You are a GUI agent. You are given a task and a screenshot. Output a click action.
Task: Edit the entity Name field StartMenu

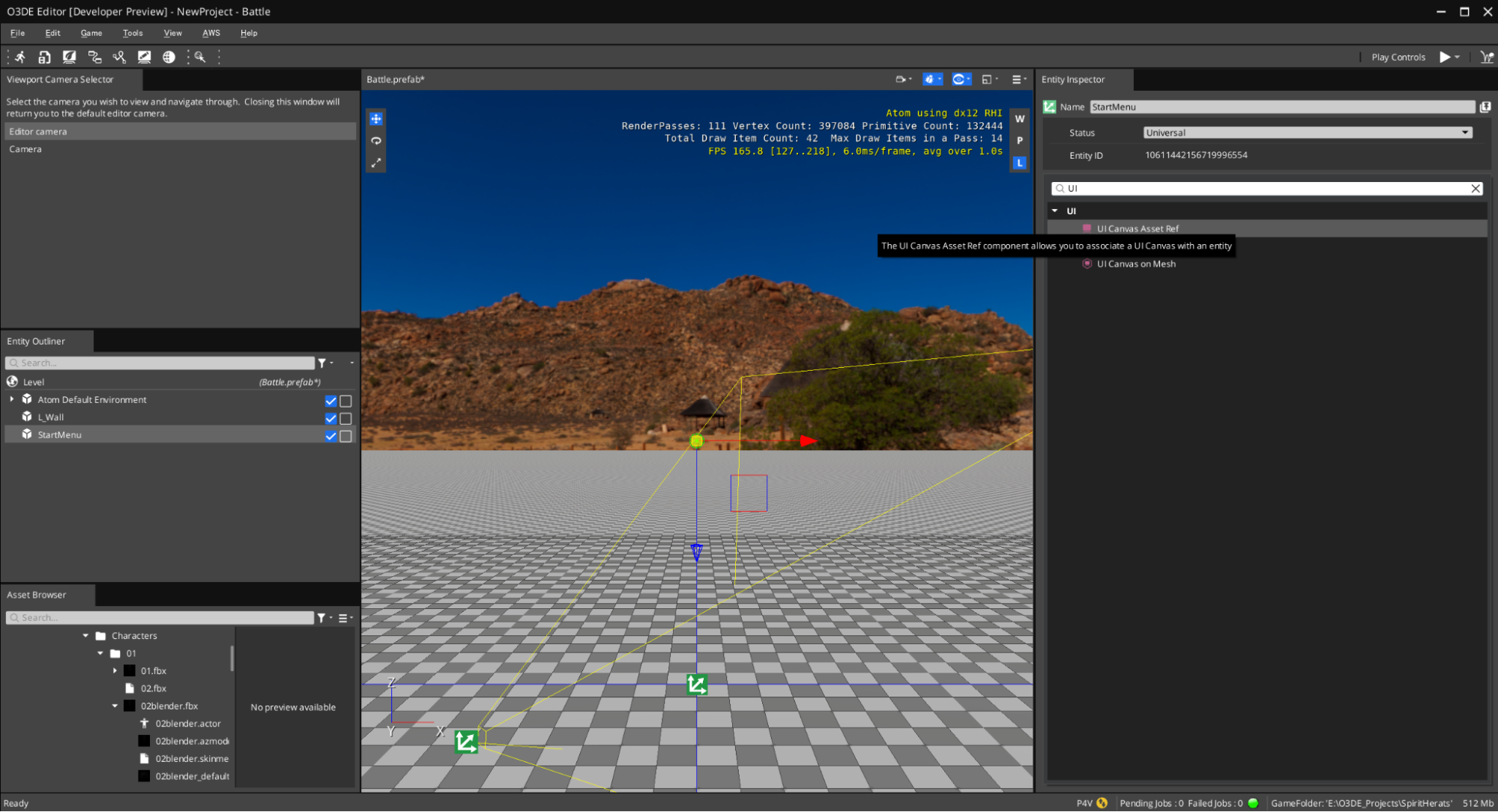[x=1282, y=107]
